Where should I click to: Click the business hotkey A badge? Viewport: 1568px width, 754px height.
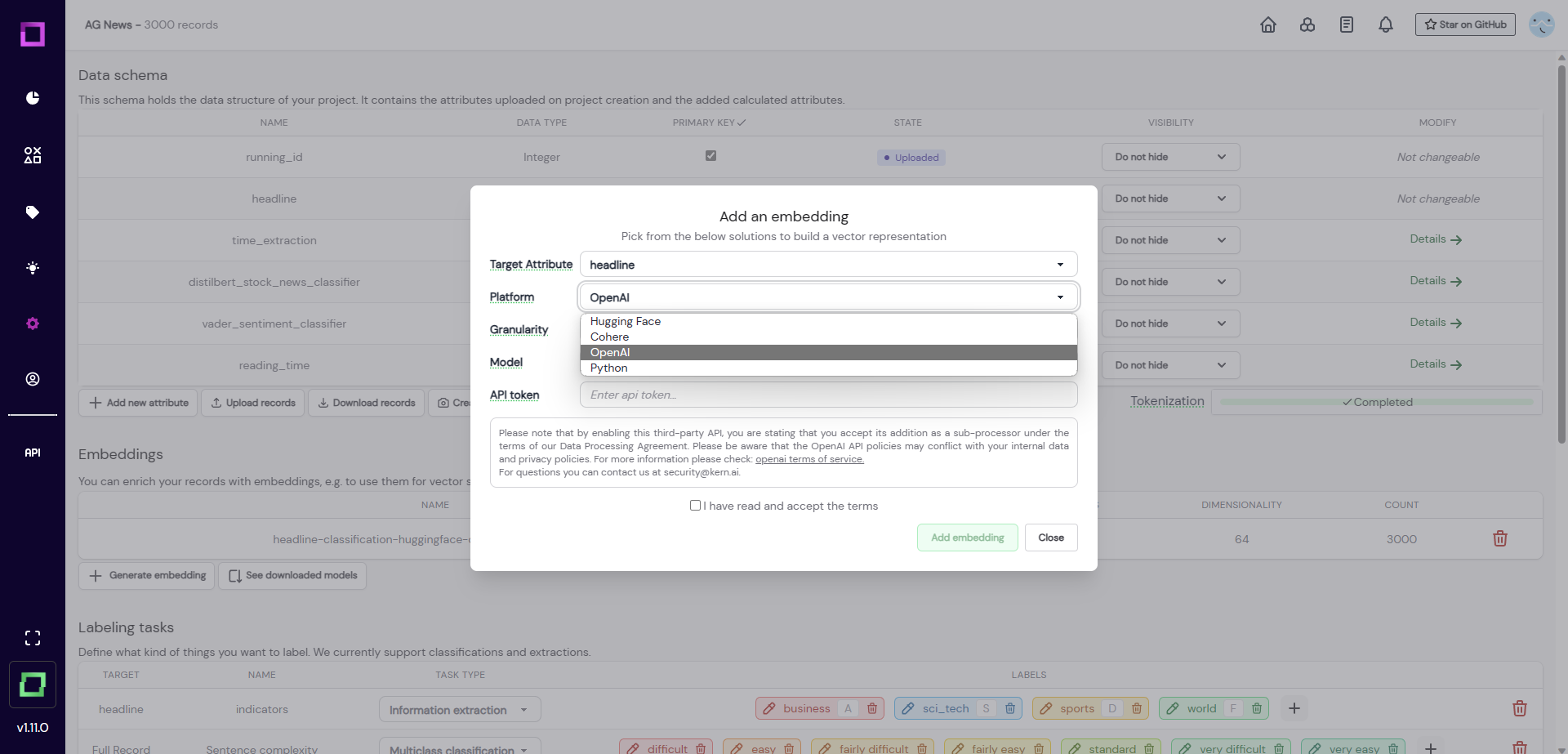point(848,708)
